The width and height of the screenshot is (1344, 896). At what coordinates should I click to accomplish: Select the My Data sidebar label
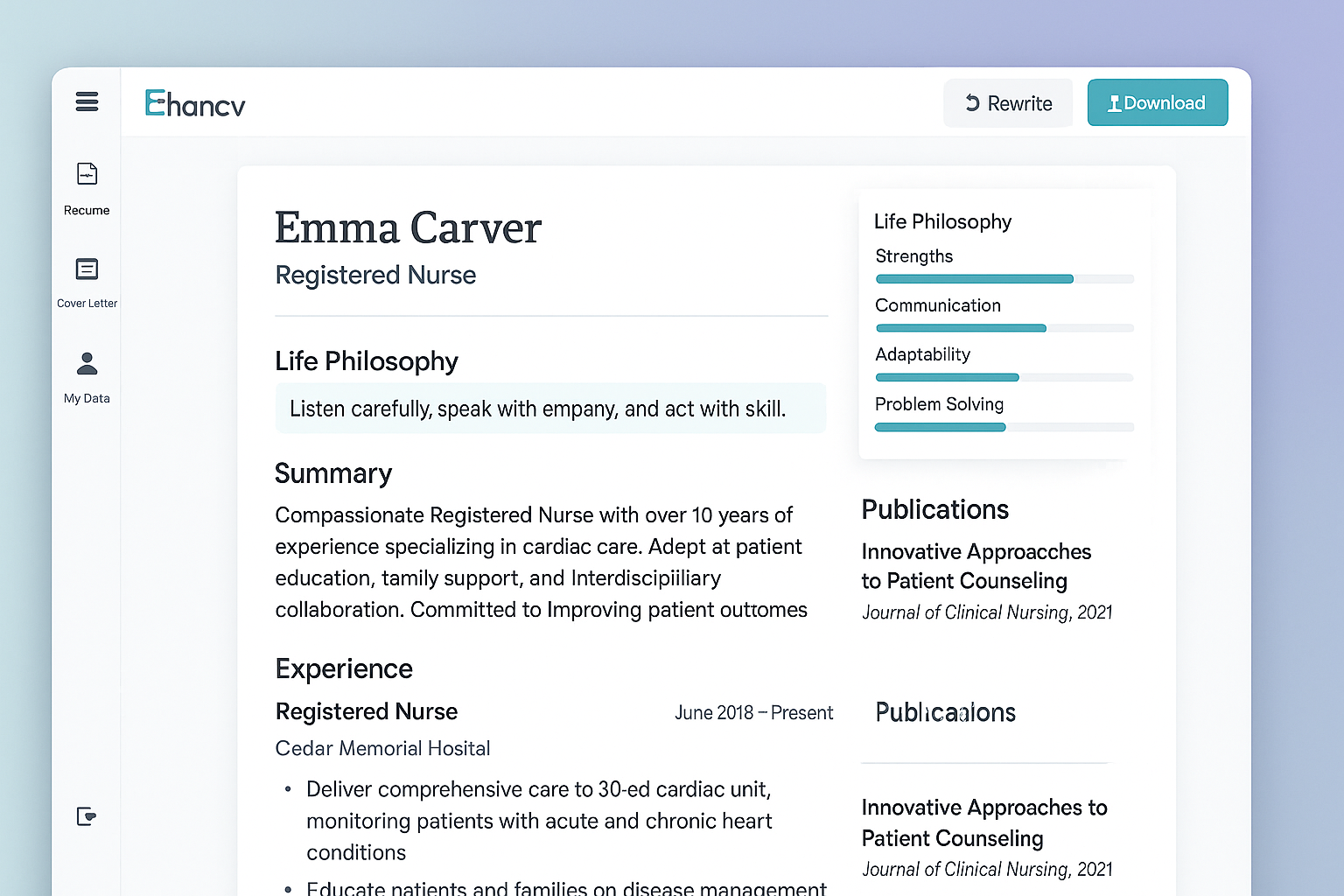[87, 398]
